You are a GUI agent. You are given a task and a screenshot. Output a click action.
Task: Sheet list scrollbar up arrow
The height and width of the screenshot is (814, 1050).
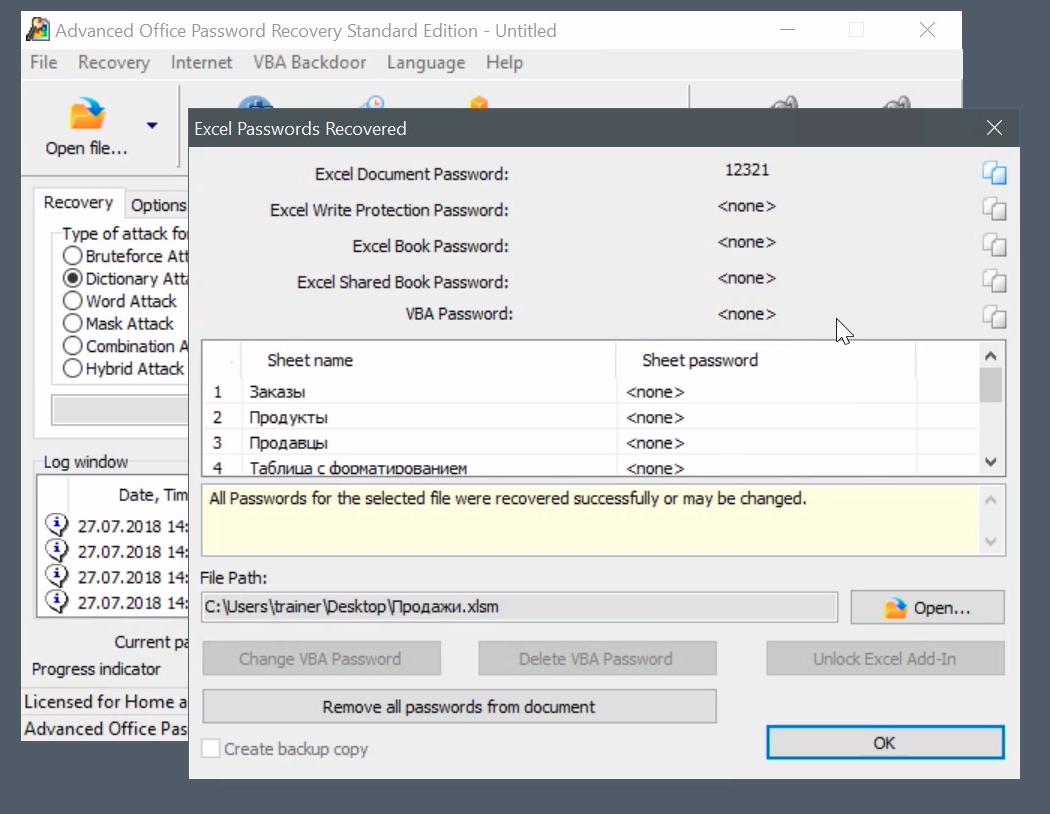coord(991,356)
